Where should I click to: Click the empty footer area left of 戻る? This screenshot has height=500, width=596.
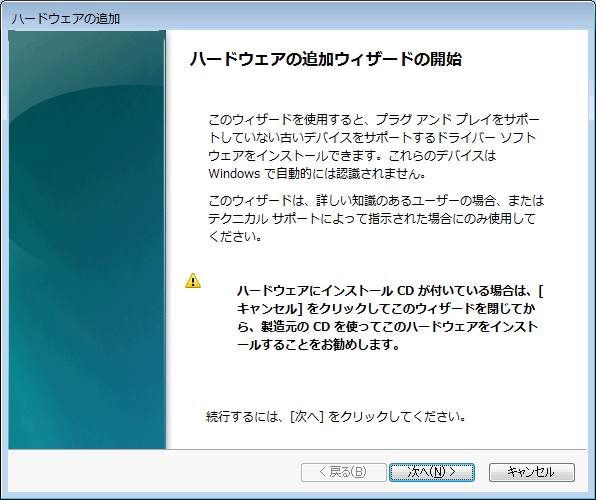click(154, 472)
